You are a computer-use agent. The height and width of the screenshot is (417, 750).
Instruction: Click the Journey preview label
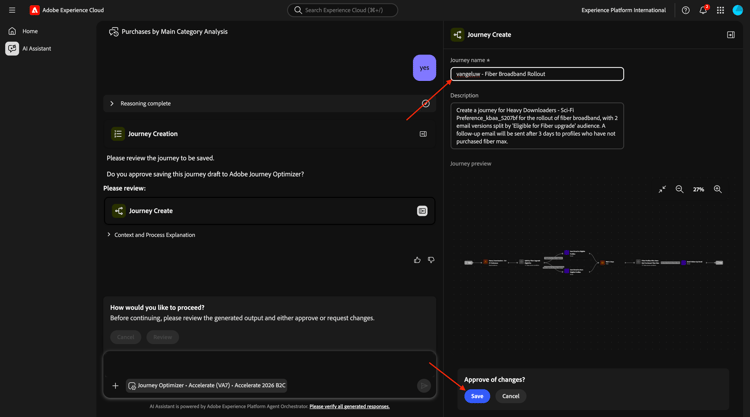point(470,164)
